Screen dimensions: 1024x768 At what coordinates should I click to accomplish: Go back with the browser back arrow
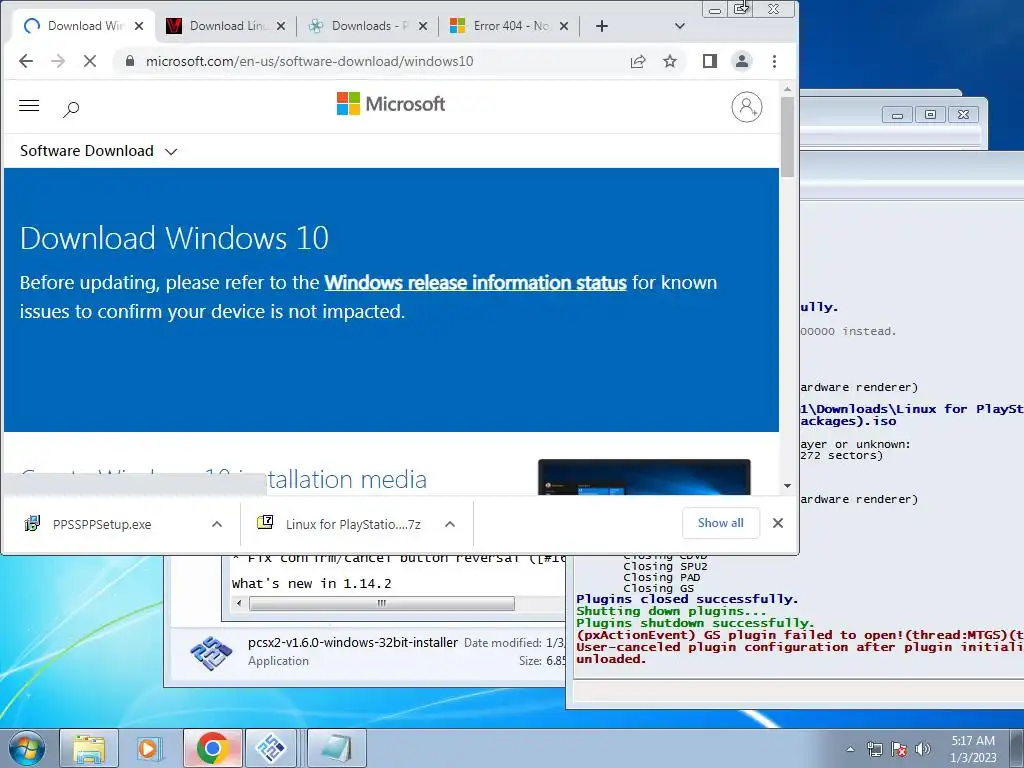pos(26,61)
